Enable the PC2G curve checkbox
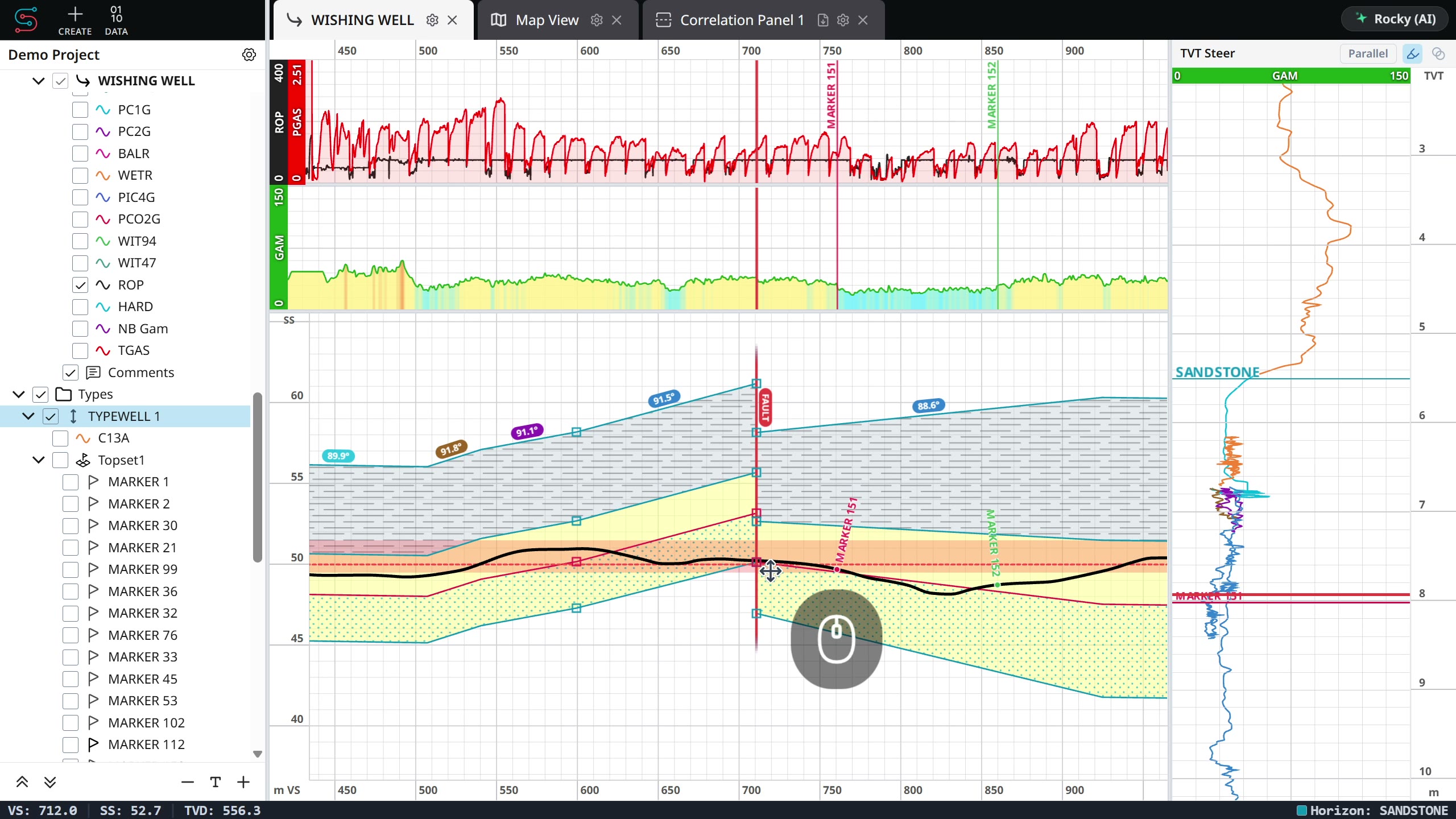Viewport: 1456px width, 819px height. click(x=80, y=131)
